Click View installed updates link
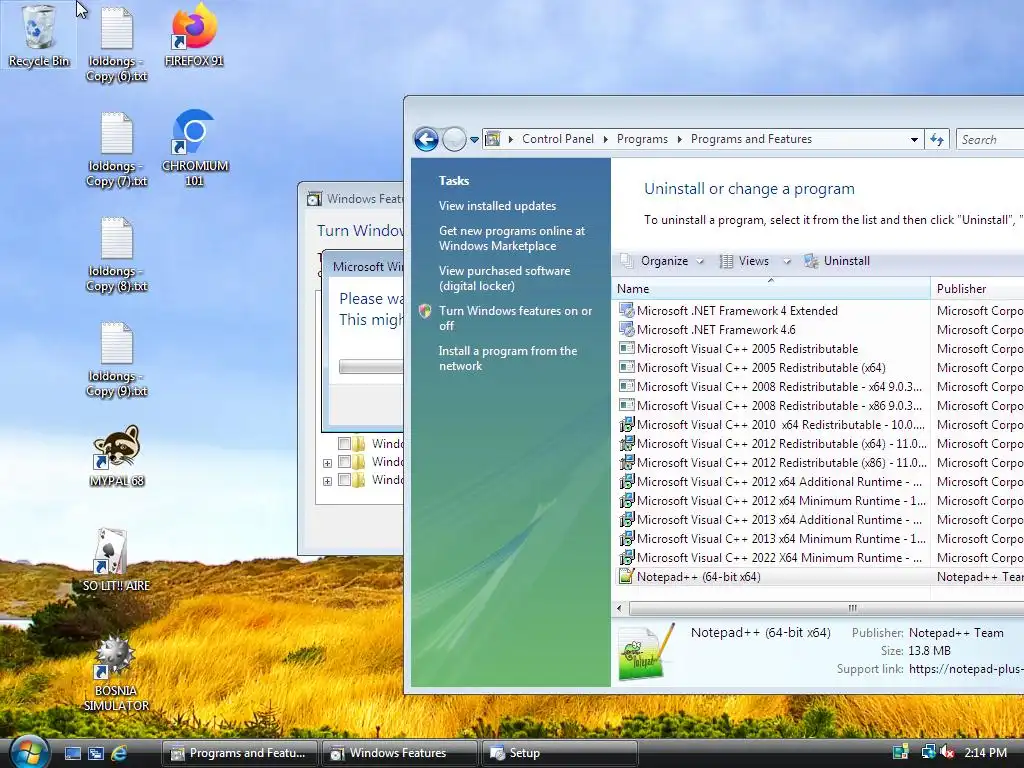The image size is (1024, 768). (x=498, y=206)
